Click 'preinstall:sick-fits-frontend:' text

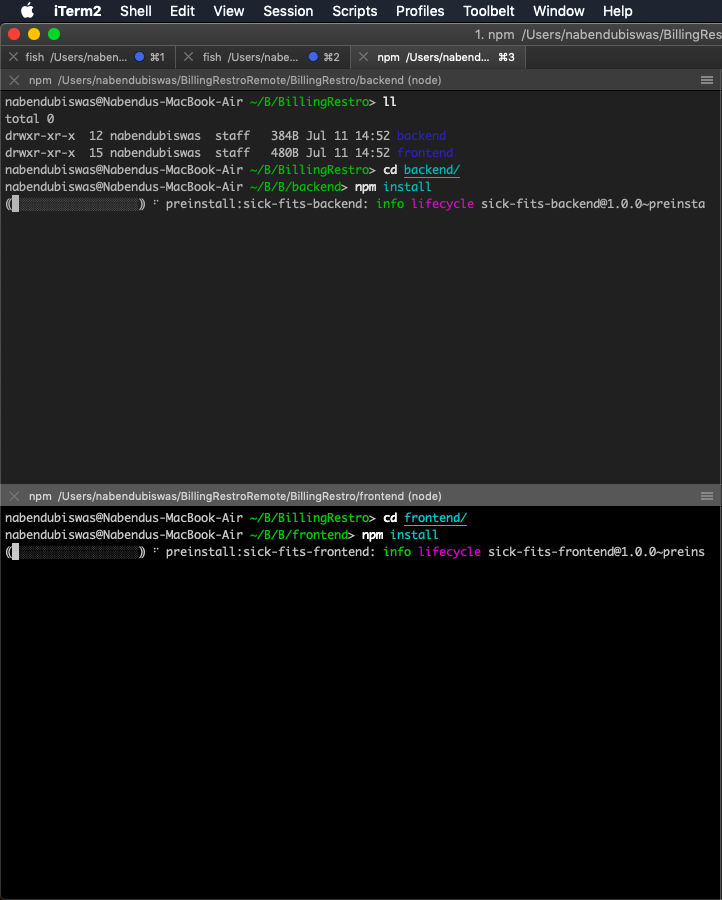(271, 552)
